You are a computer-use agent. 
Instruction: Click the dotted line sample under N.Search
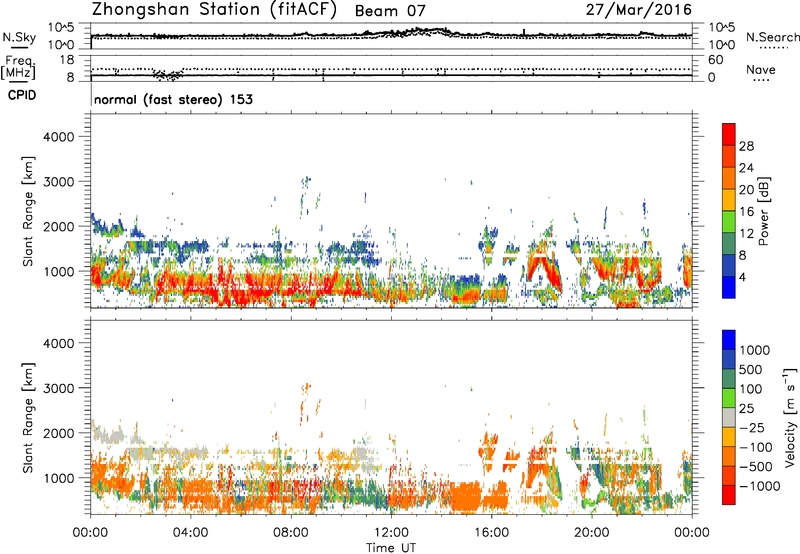[x=774, y=48]
